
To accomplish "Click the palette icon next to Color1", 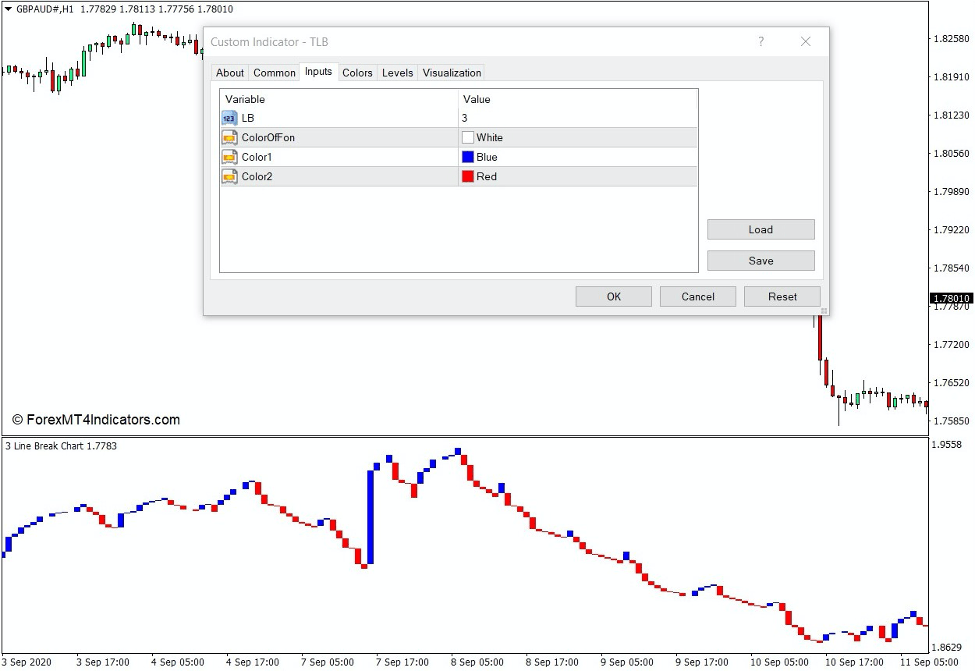I will click(228, 157).
